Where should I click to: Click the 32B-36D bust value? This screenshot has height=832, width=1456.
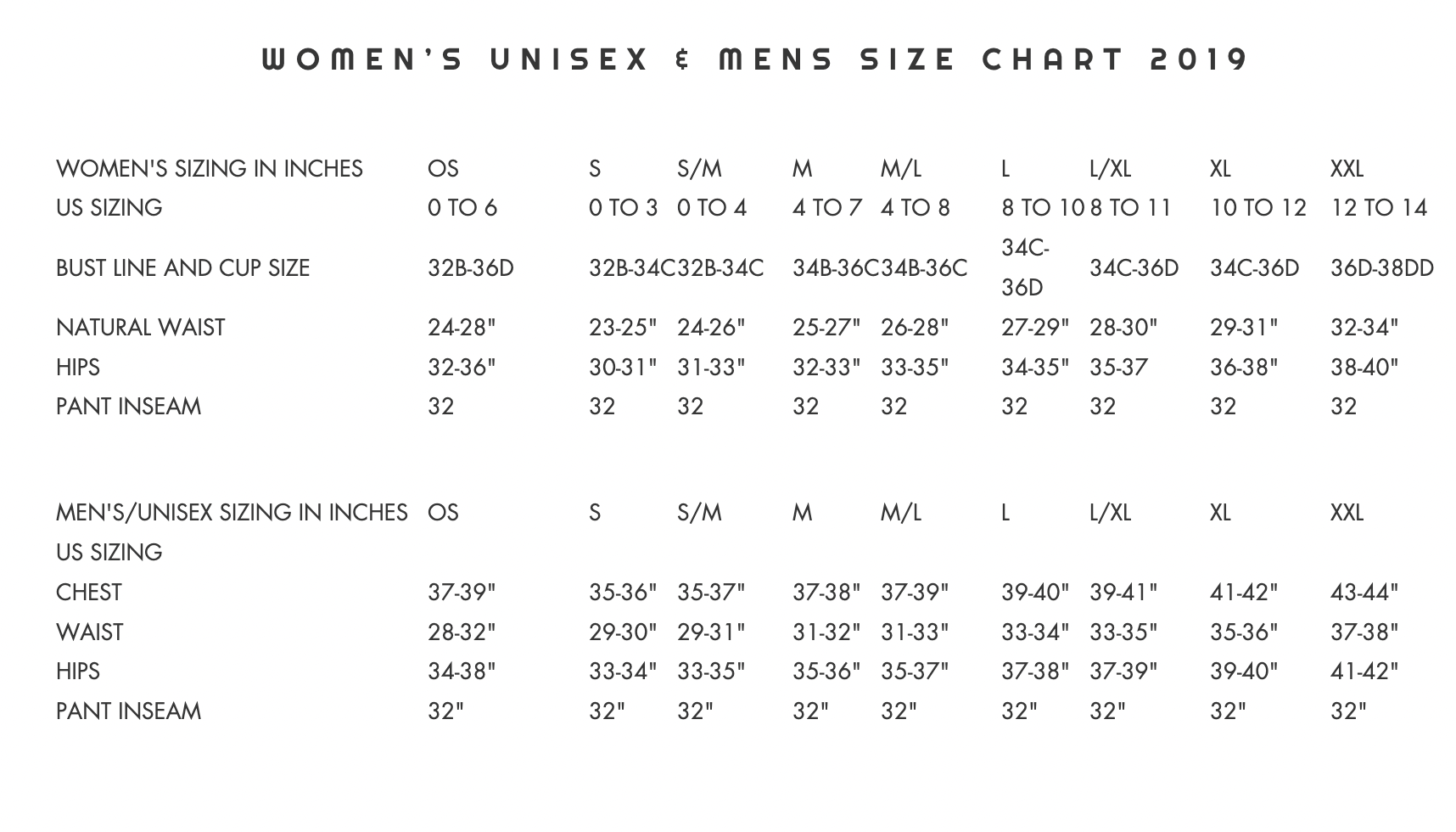(471, 267)
